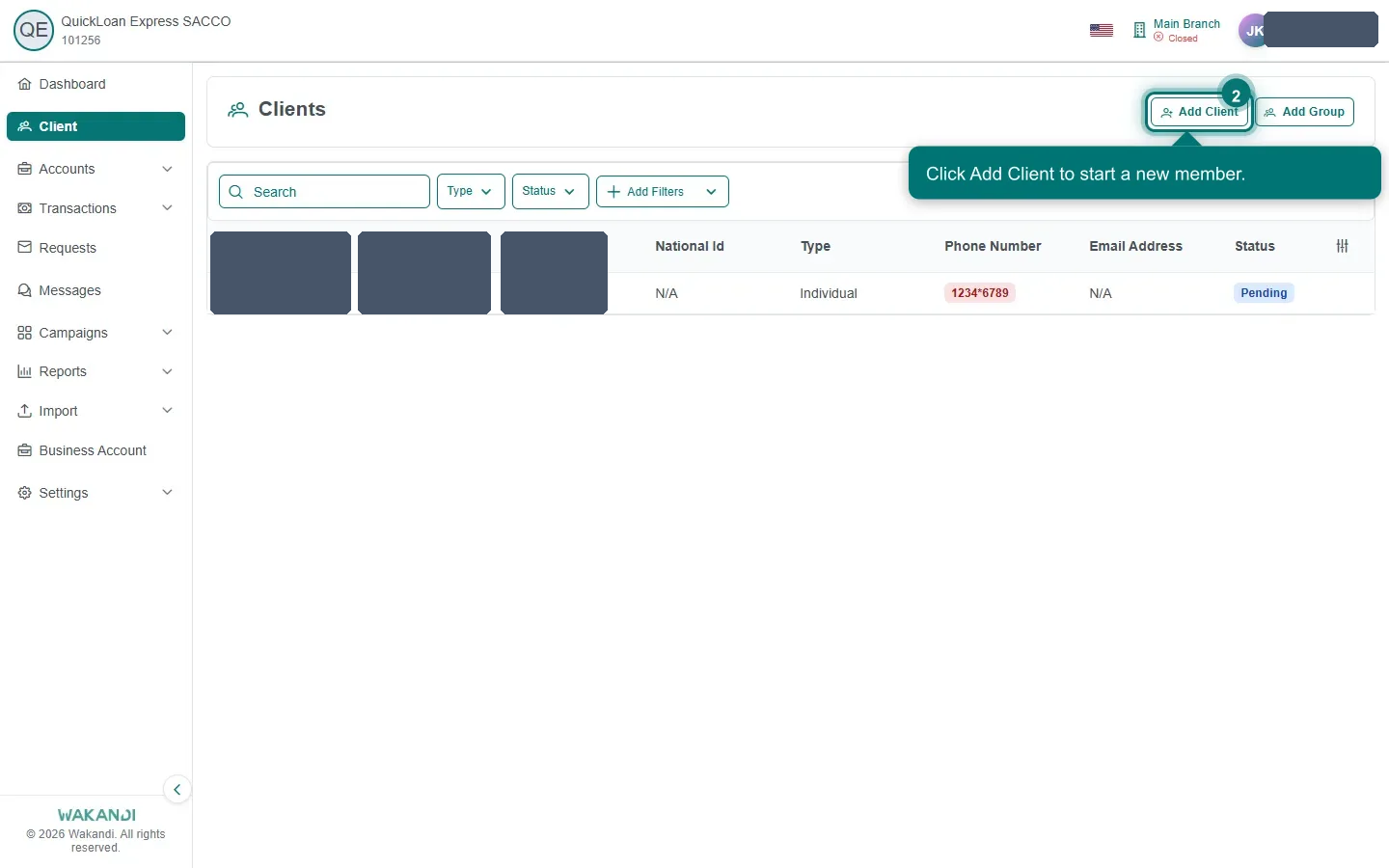Expand the Import chevron

click(167, 411)
